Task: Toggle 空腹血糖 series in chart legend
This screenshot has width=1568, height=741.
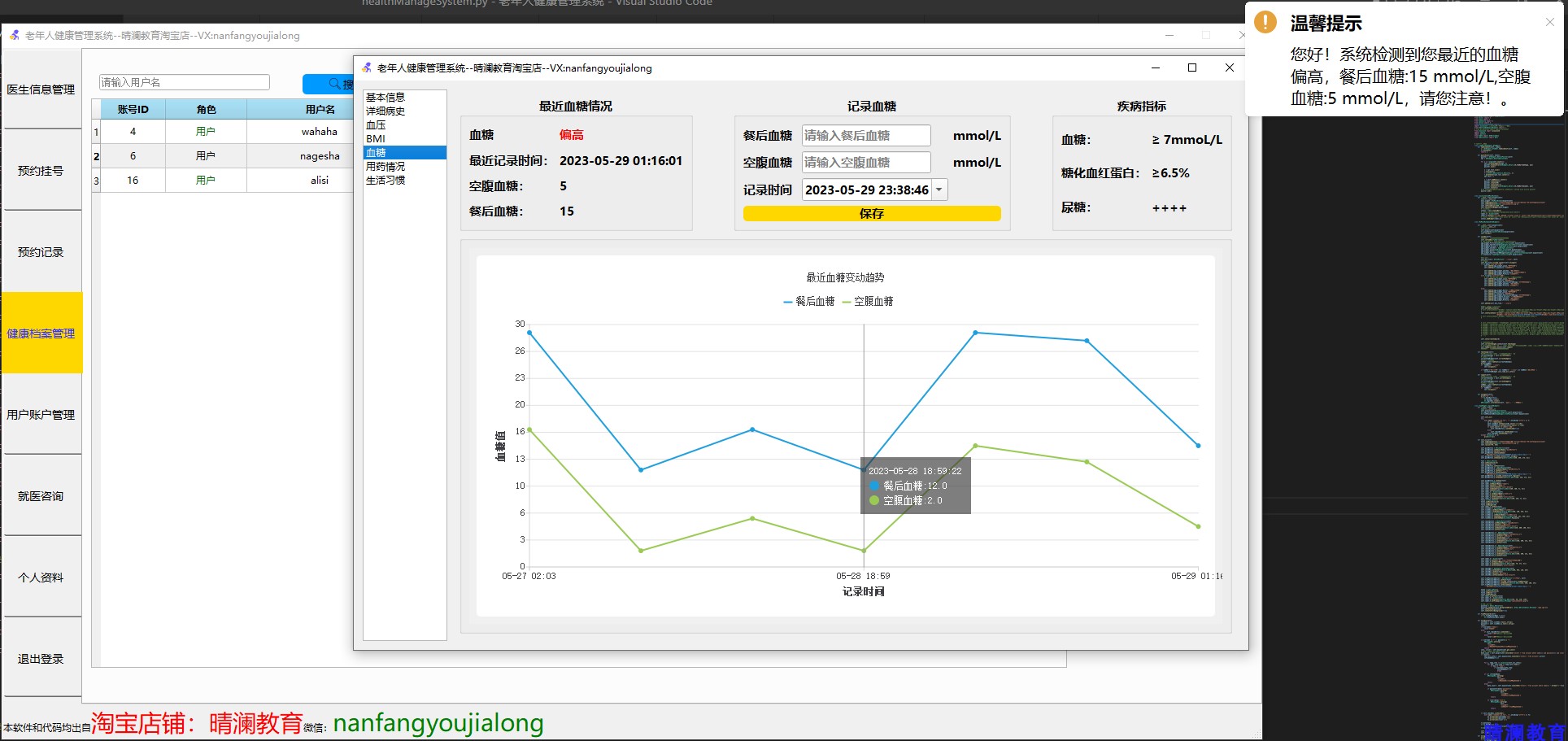Action: 868,301
